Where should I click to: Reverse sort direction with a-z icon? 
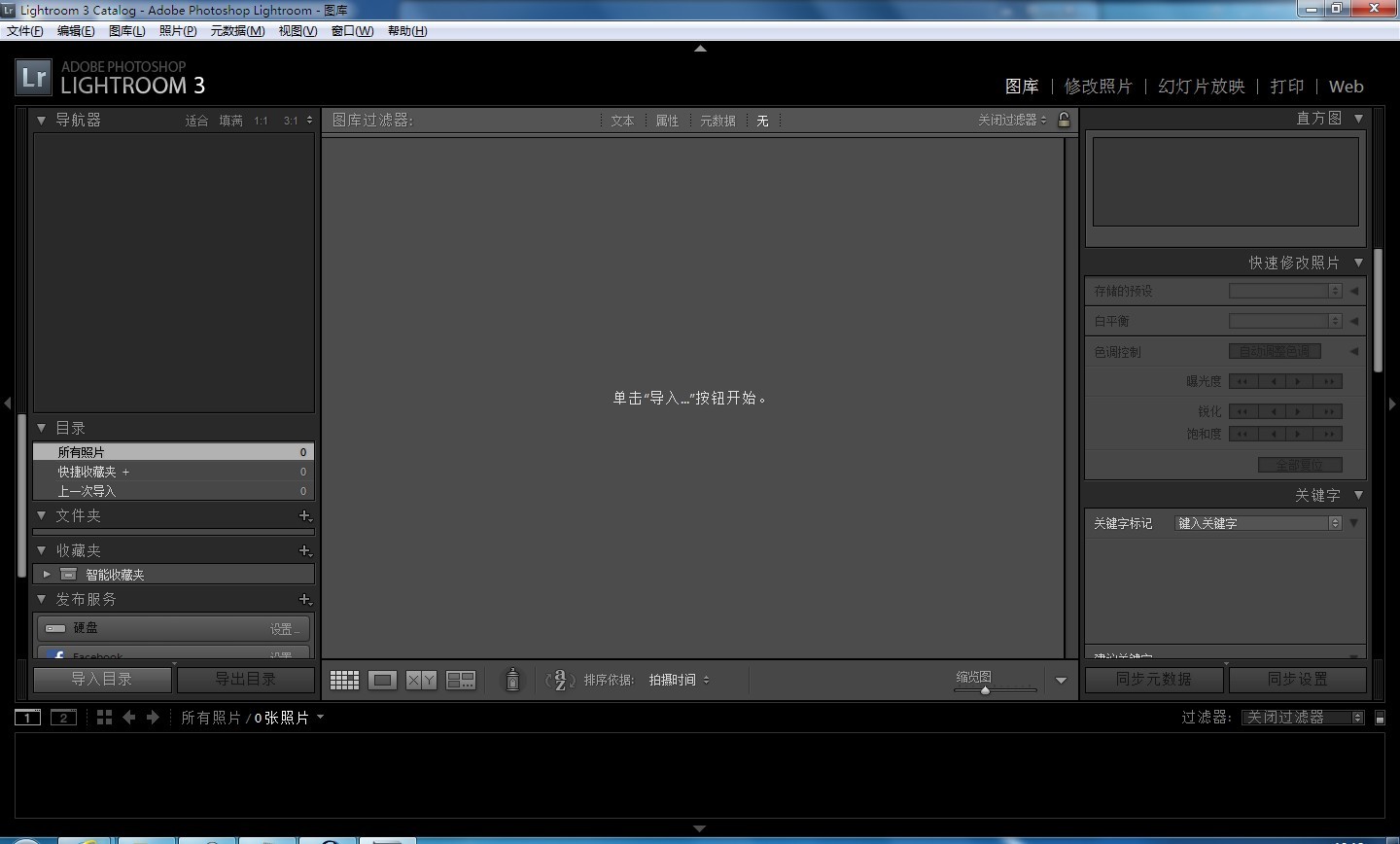560,680
